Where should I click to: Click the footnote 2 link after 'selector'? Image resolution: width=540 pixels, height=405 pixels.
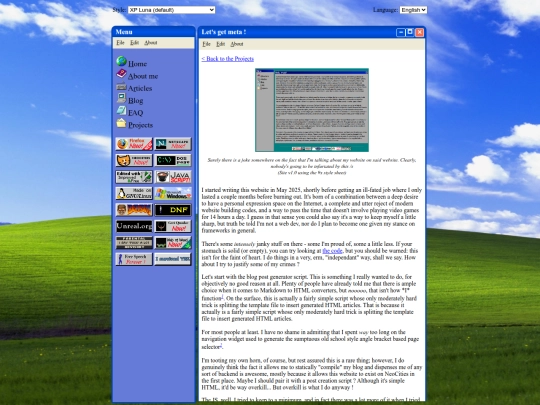(x=221, y=345)
